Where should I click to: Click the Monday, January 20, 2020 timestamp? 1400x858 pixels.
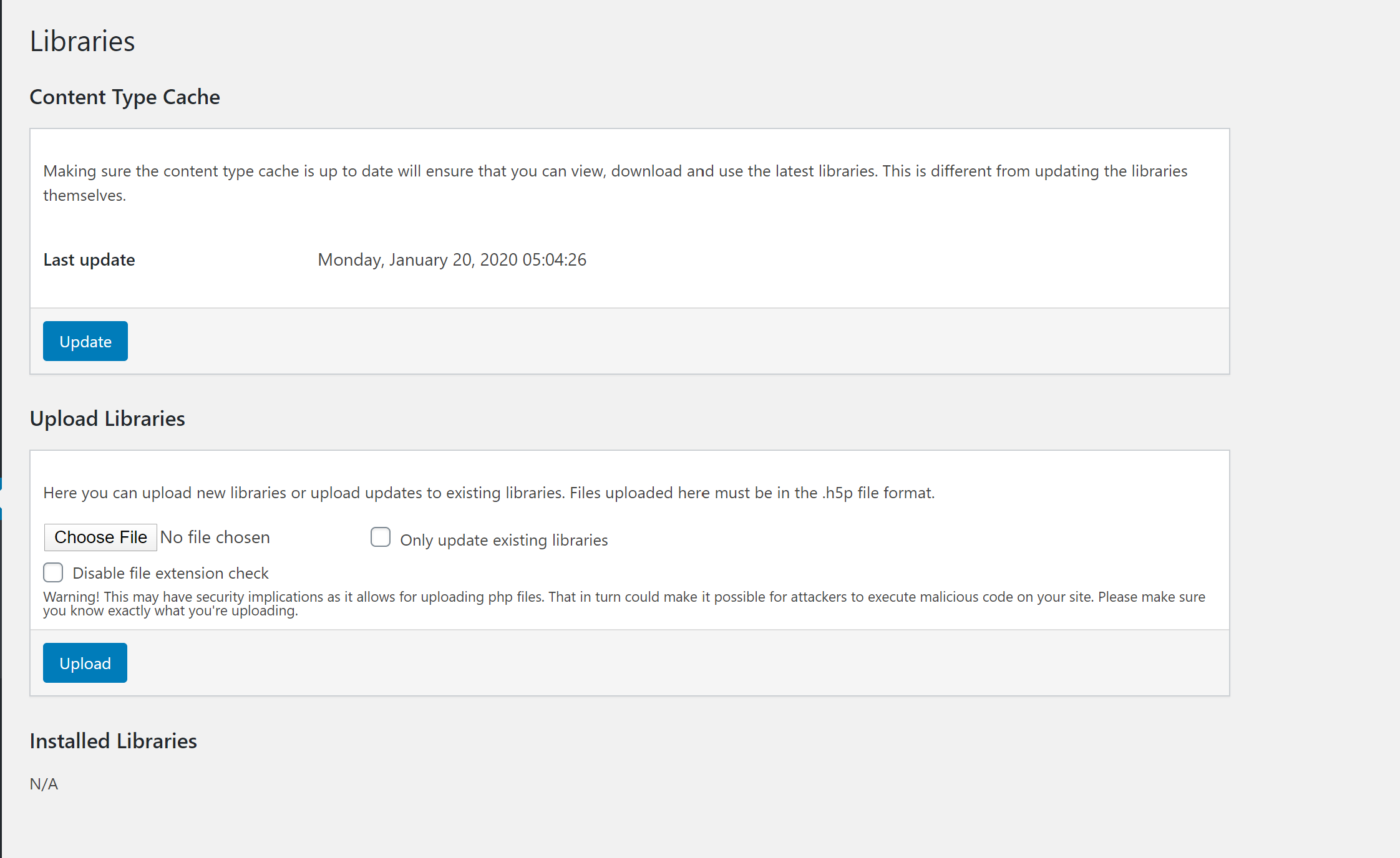point(452,259)
